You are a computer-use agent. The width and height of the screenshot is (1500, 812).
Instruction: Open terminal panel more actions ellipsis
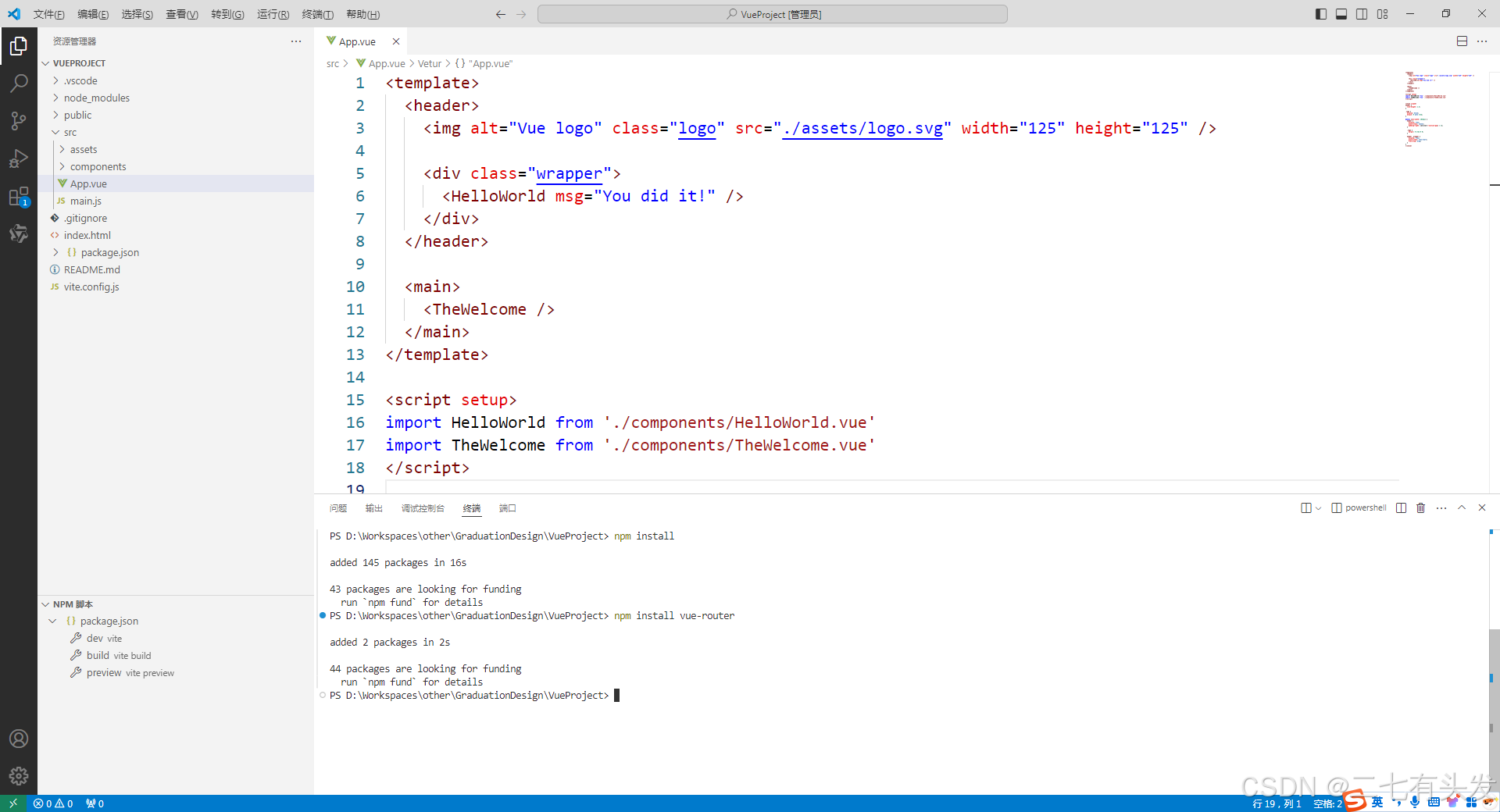[1441, 508]
